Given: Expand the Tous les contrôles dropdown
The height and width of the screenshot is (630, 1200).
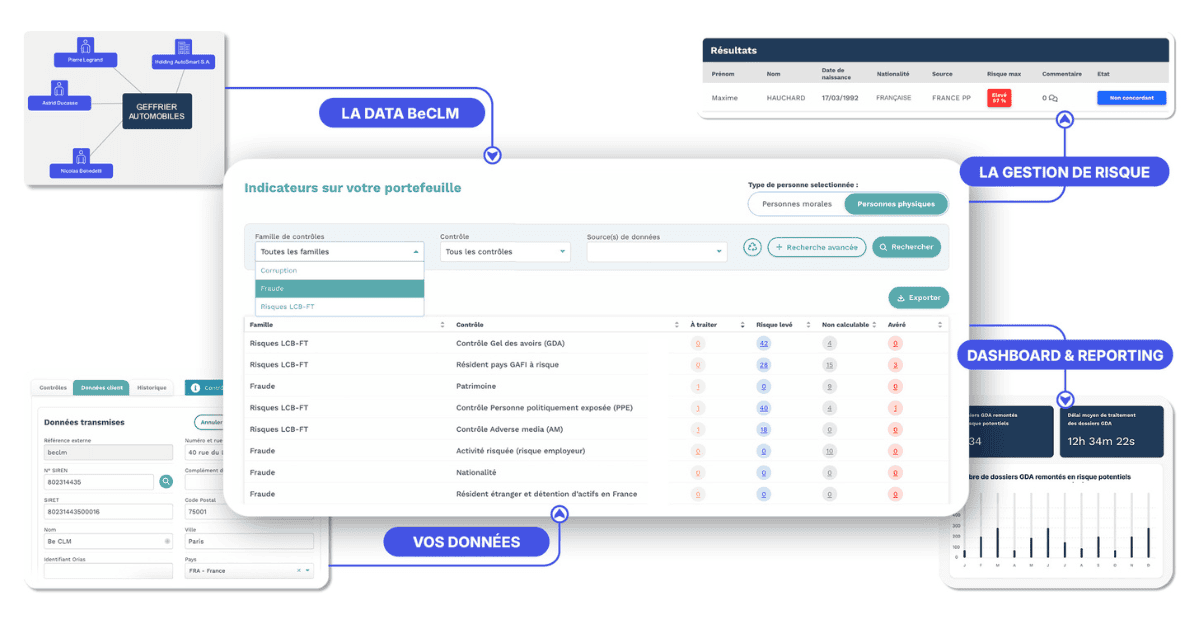Looking at the screenshot, I should 505,252.
